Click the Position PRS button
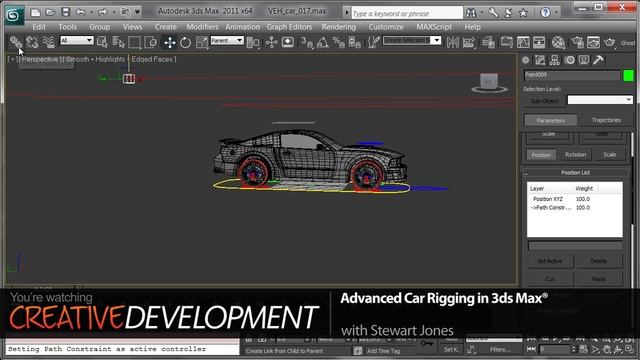The height and width of the screenshot is (360, 640). (x=541, y=155)
